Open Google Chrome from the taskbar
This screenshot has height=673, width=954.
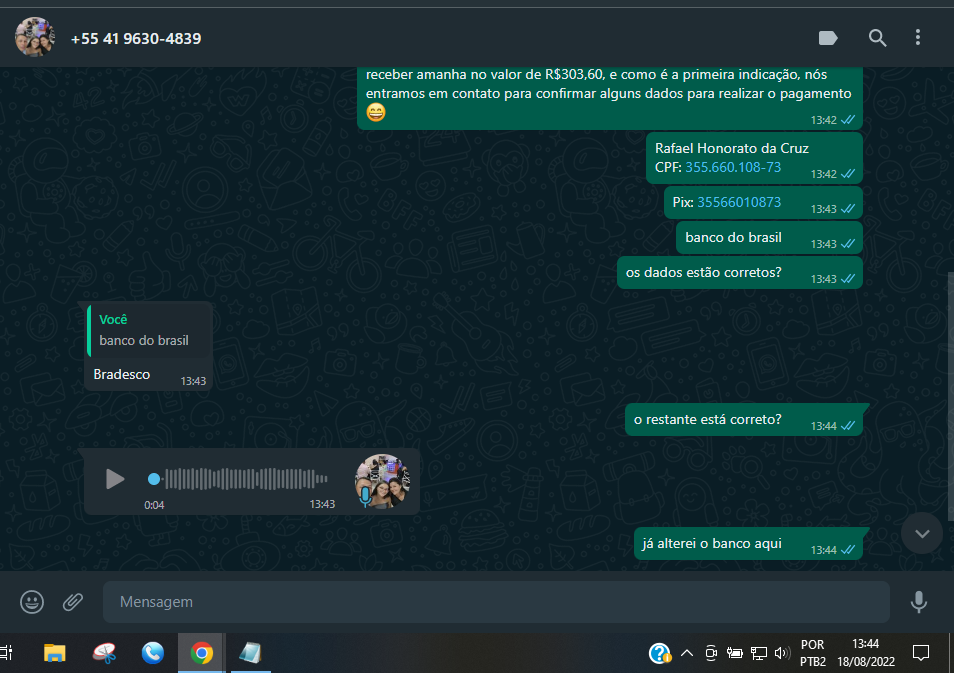pyautogui.click(x=202, y=653)
